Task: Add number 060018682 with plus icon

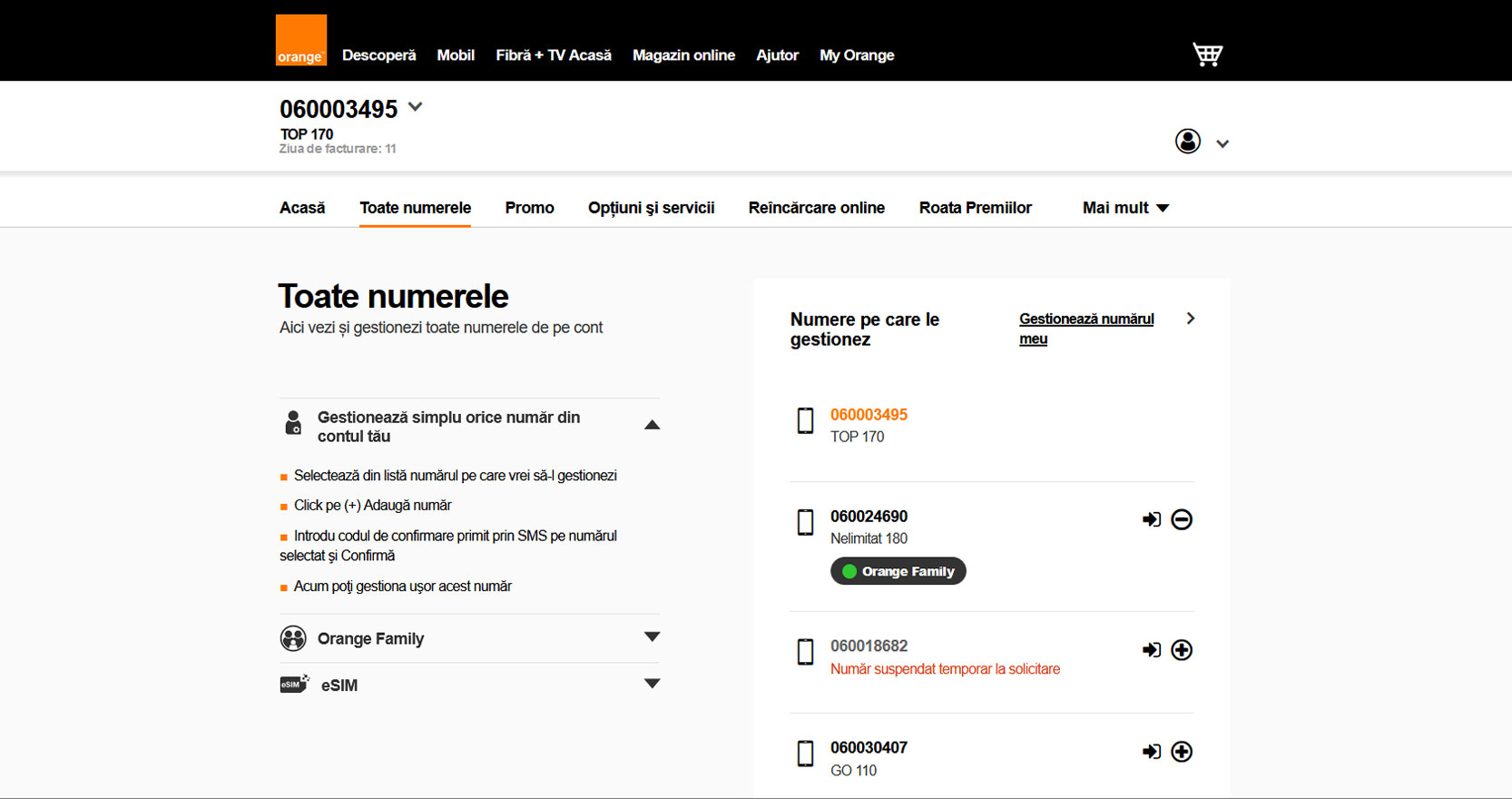Action: pyautogui.click(x=1181, y=650)
